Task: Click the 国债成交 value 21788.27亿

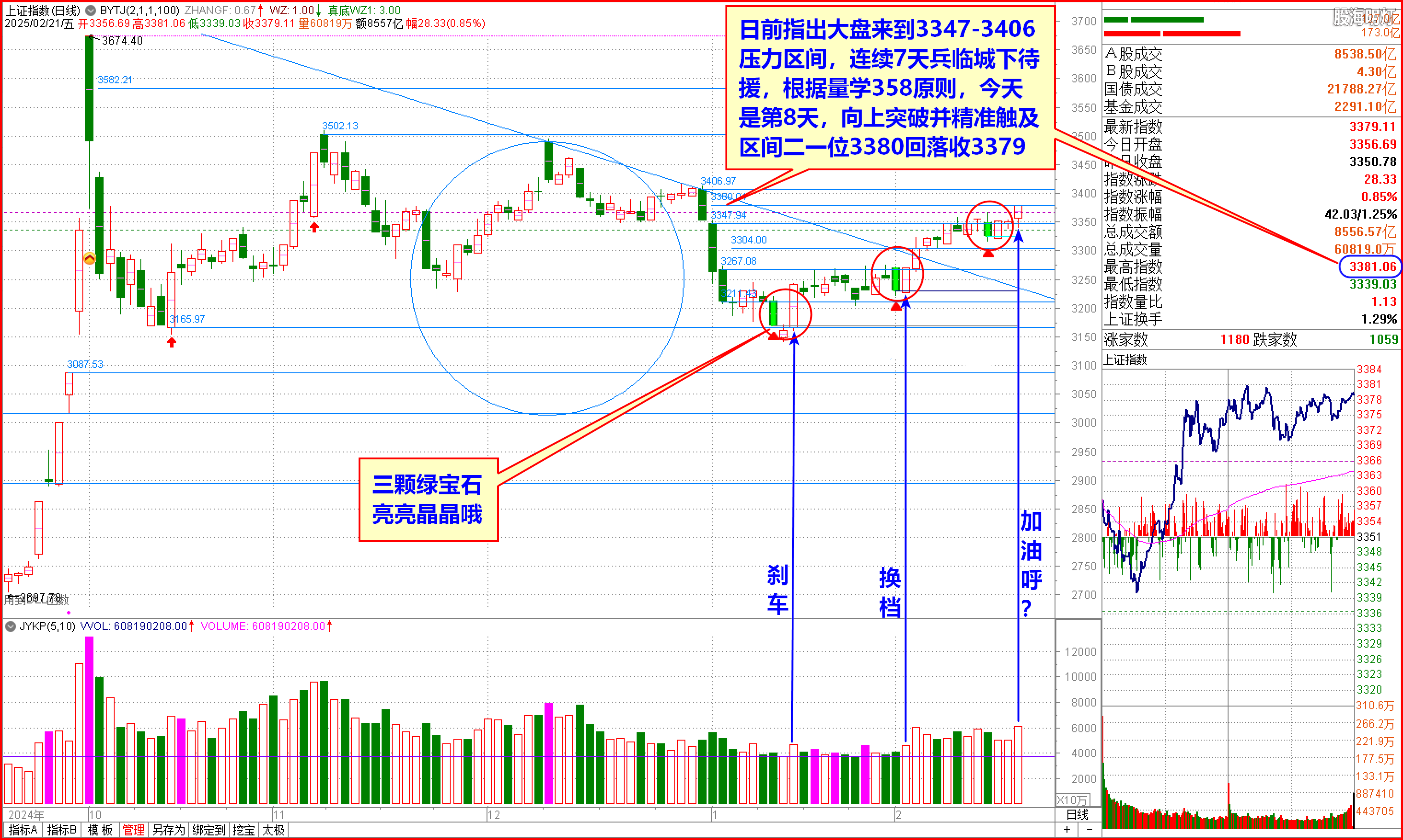Action: pyautogui.click(x=1361, y=89)
